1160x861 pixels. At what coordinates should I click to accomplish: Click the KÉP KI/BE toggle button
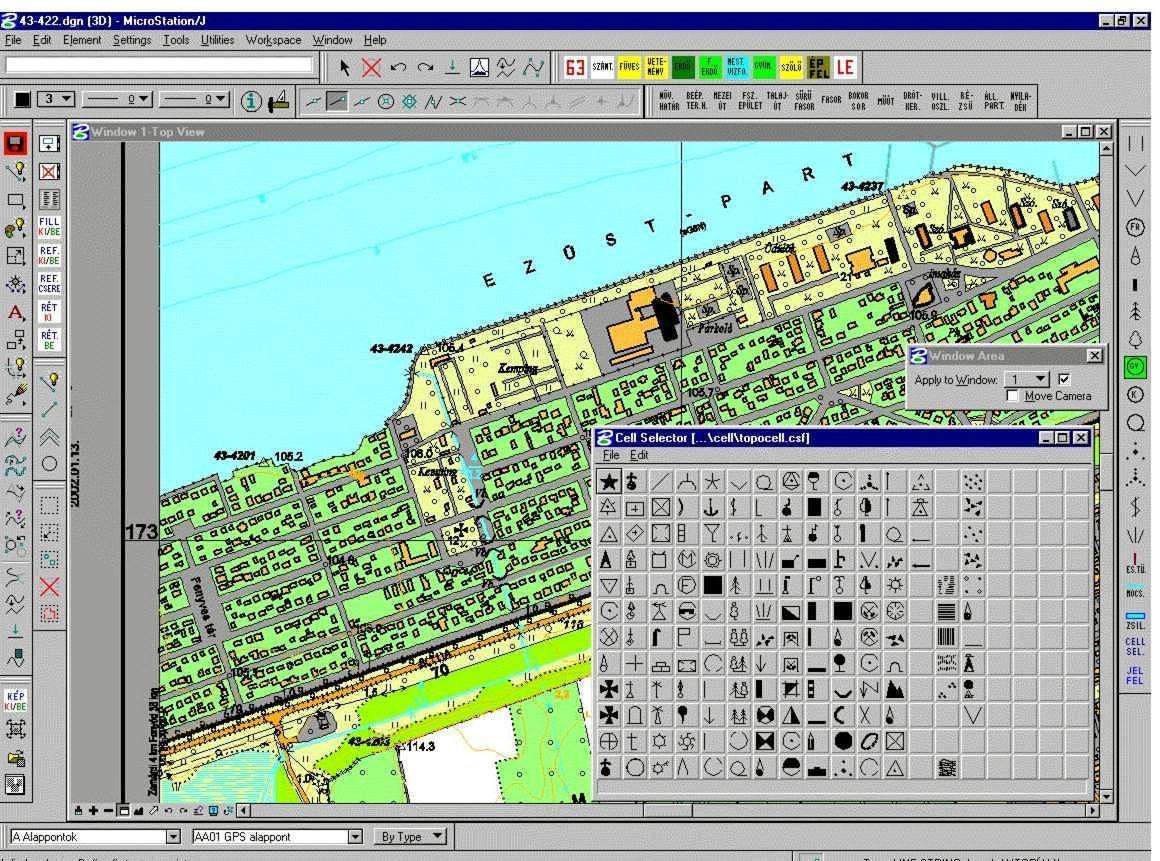click(x=16, y=698)
